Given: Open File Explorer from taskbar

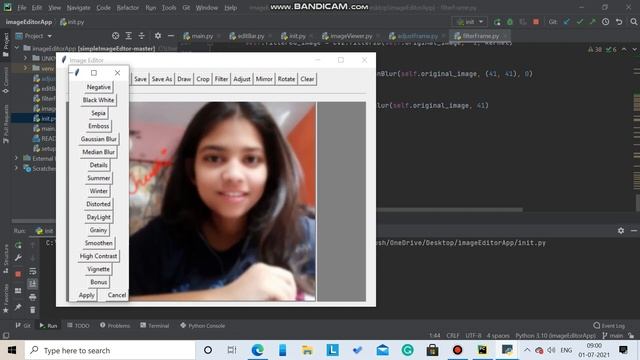Looking at the screenshot, I should pyautogui.click(x=307, y=350).
